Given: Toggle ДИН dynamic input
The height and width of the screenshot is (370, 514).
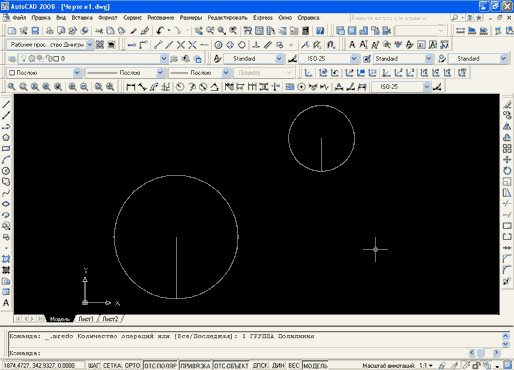Looking at the screenshot, I should [278, 366].
